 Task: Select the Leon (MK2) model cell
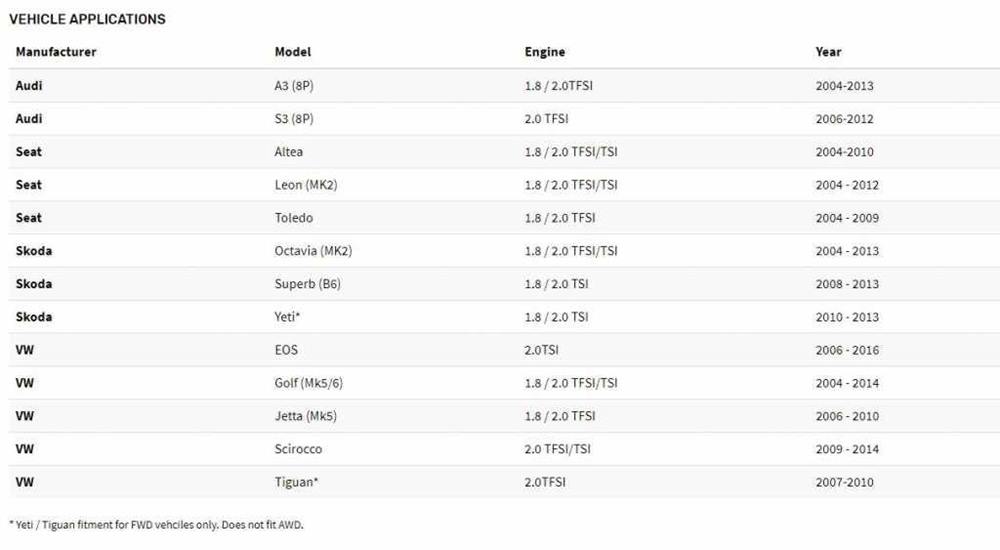(x=305, y=185)
